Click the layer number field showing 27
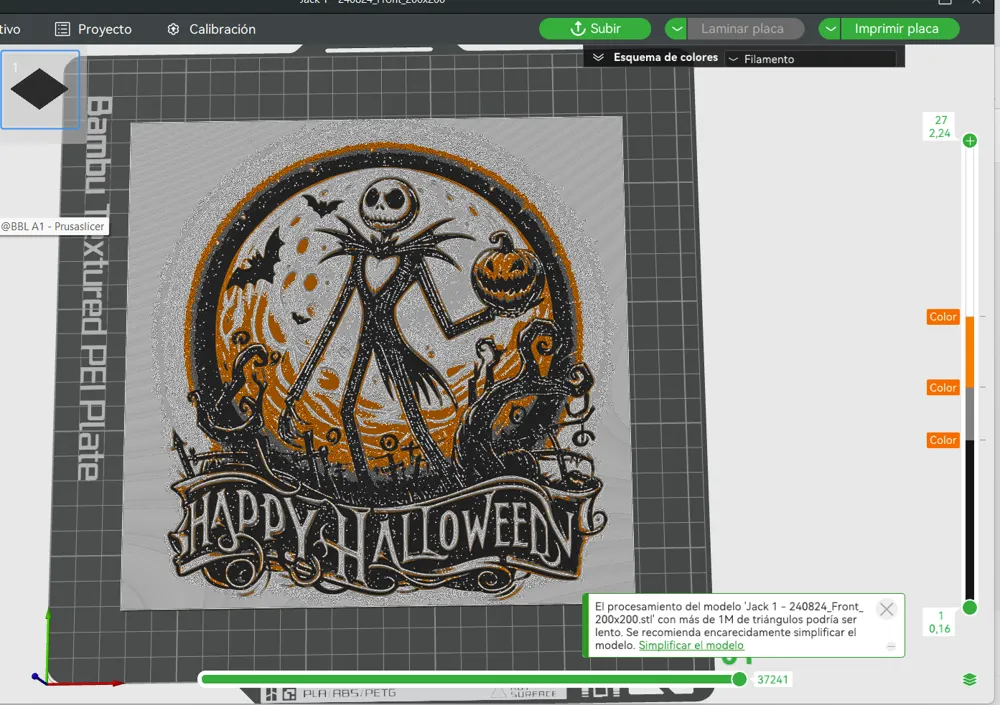This screenshot has height=705, width=1000. [938, 126]
